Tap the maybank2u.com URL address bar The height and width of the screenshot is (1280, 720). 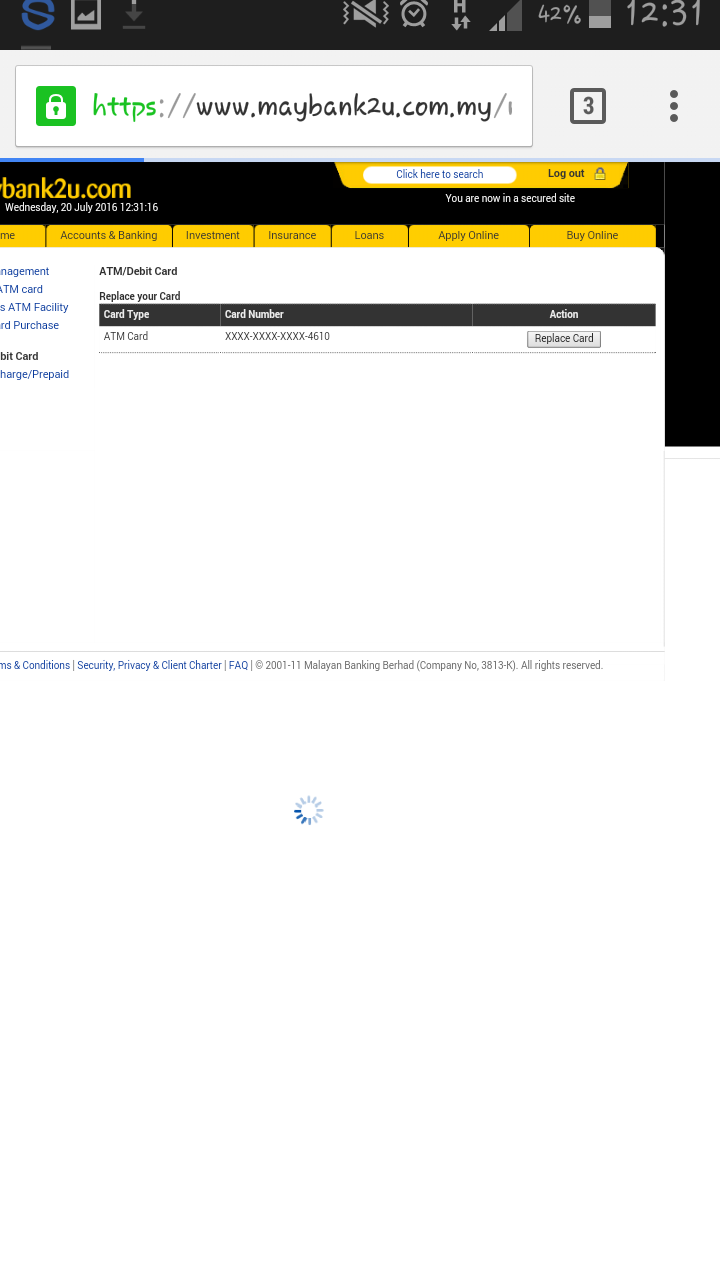click(300, 106)
